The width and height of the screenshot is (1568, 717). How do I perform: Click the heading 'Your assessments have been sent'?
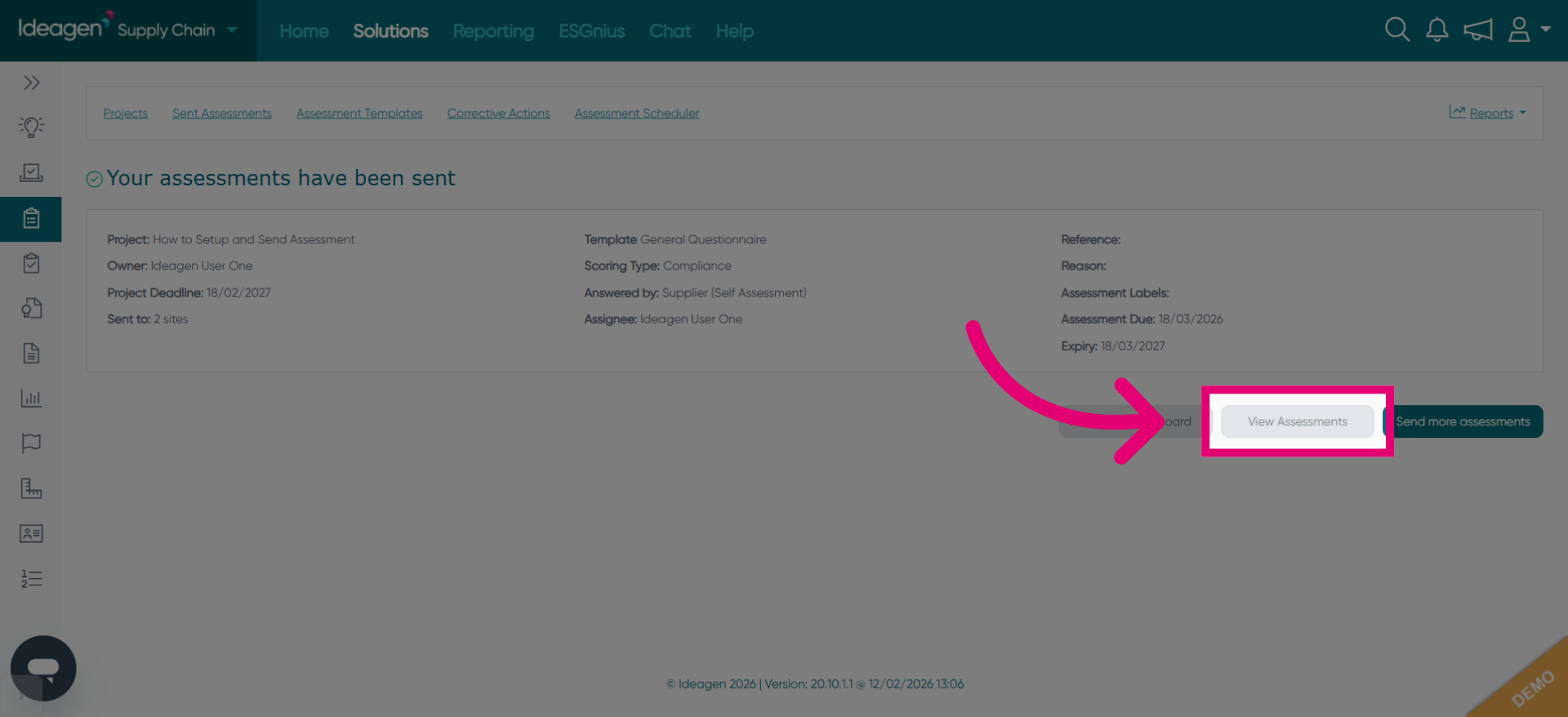[x=281, y=178]
